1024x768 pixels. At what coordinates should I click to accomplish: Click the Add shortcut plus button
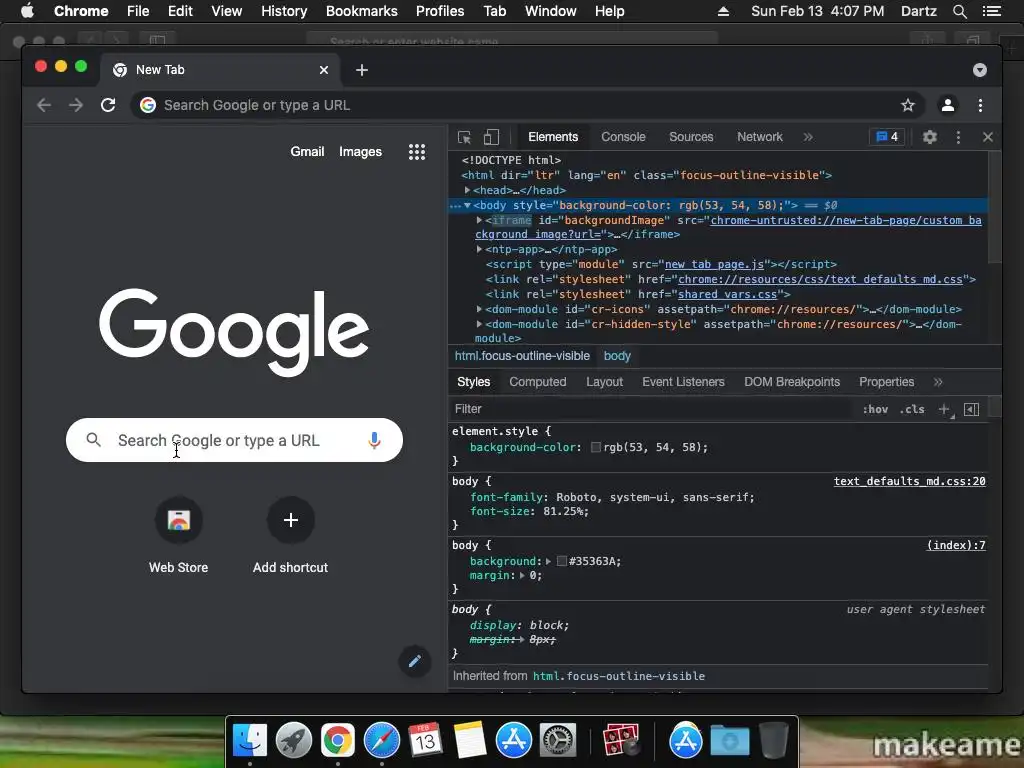click(x=291, y=520)
